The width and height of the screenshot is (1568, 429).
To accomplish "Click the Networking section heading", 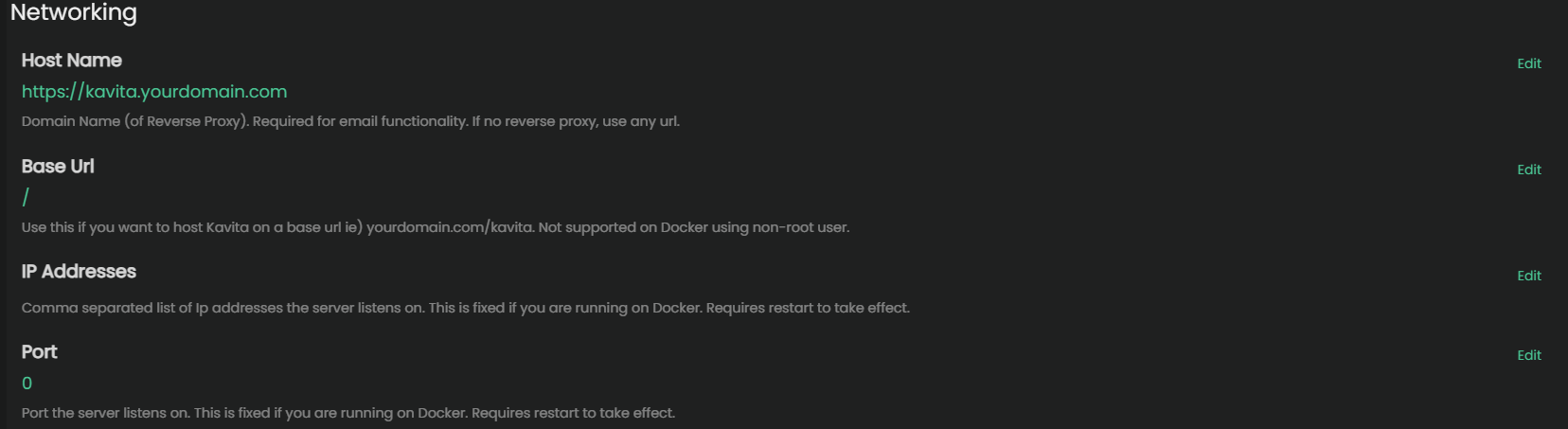I will pos(74,13).
